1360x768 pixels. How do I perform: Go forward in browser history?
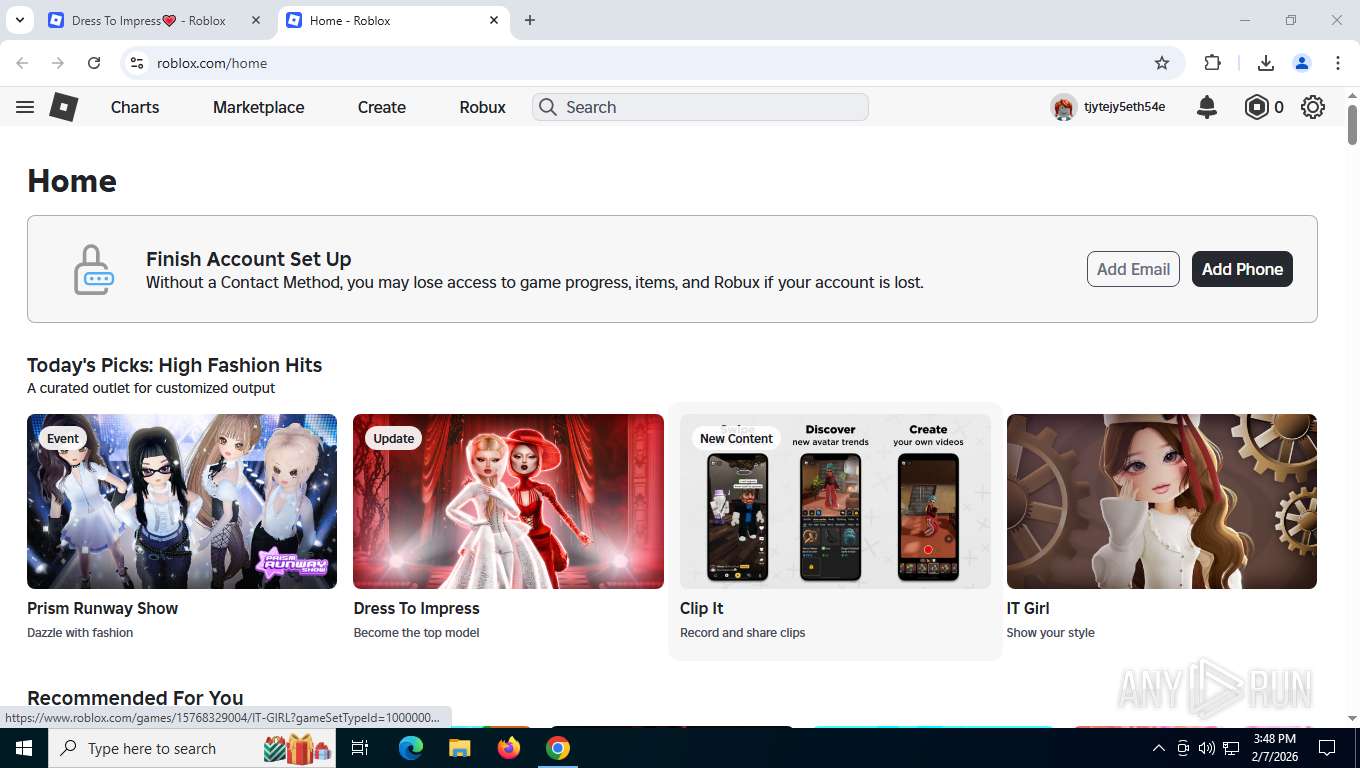click(58, 63)
